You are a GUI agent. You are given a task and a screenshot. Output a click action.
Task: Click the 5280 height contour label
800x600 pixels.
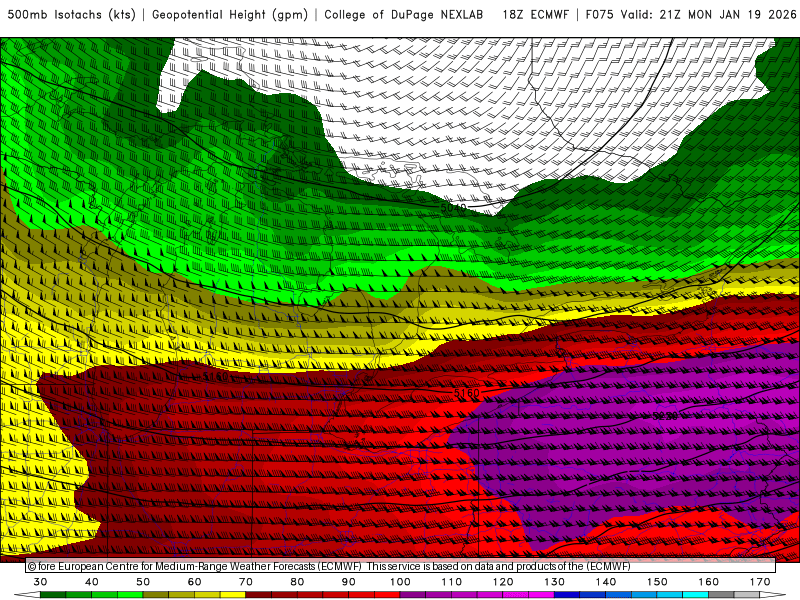(x=665, y=416)
